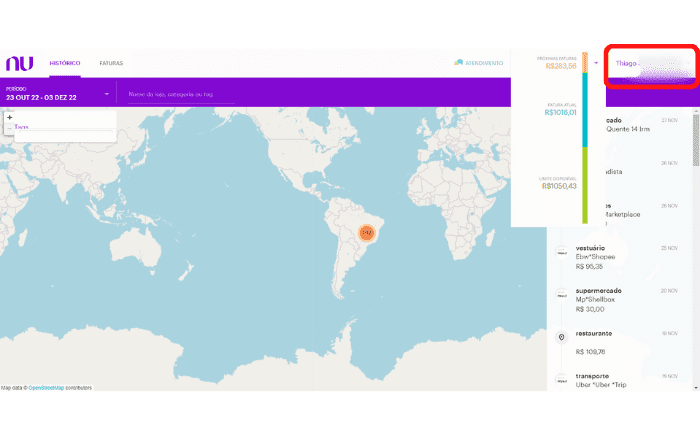Zoom in on the map

9,117
